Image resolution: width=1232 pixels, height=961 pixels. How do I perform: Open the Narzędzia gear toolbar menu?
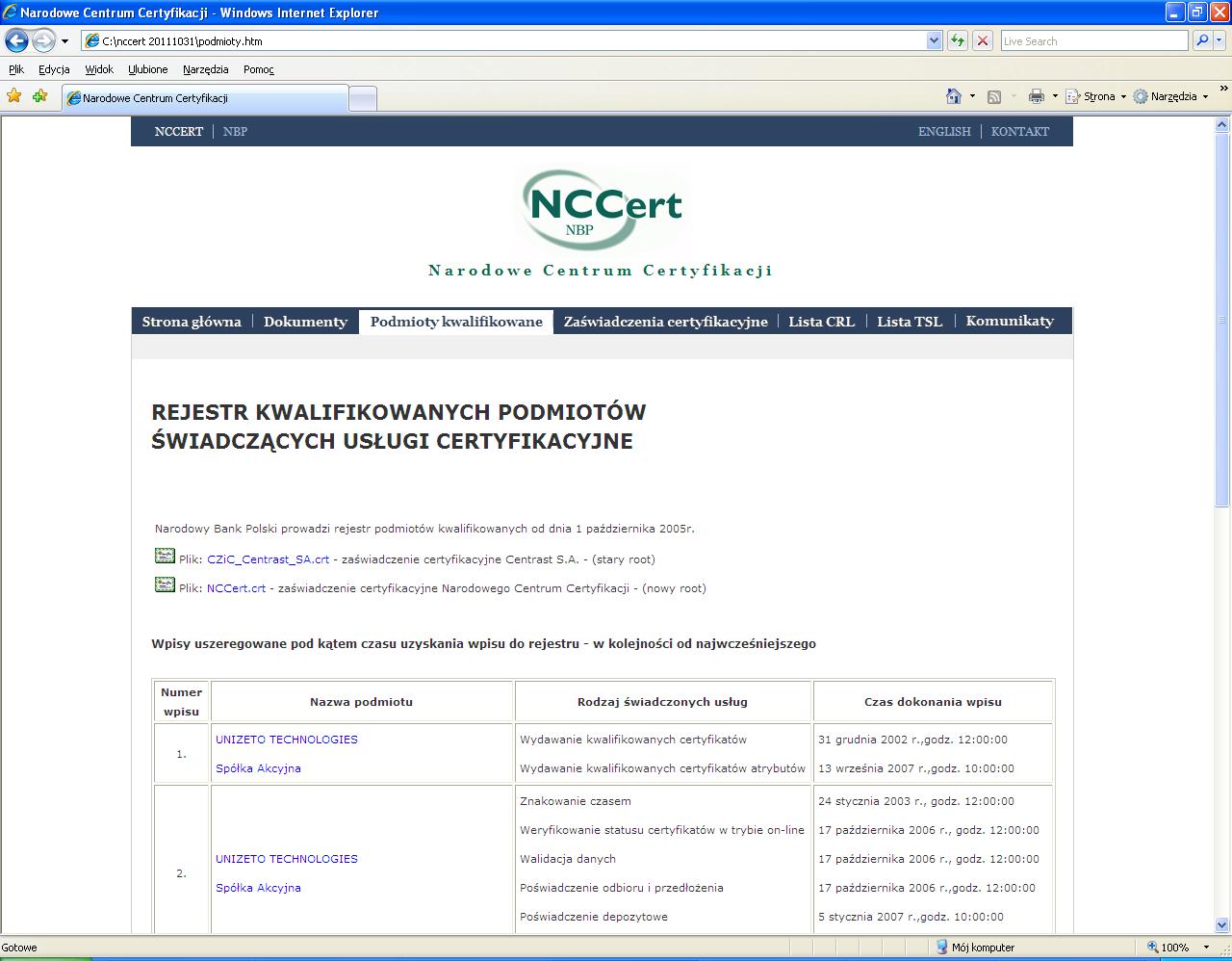pos(1170,96)
